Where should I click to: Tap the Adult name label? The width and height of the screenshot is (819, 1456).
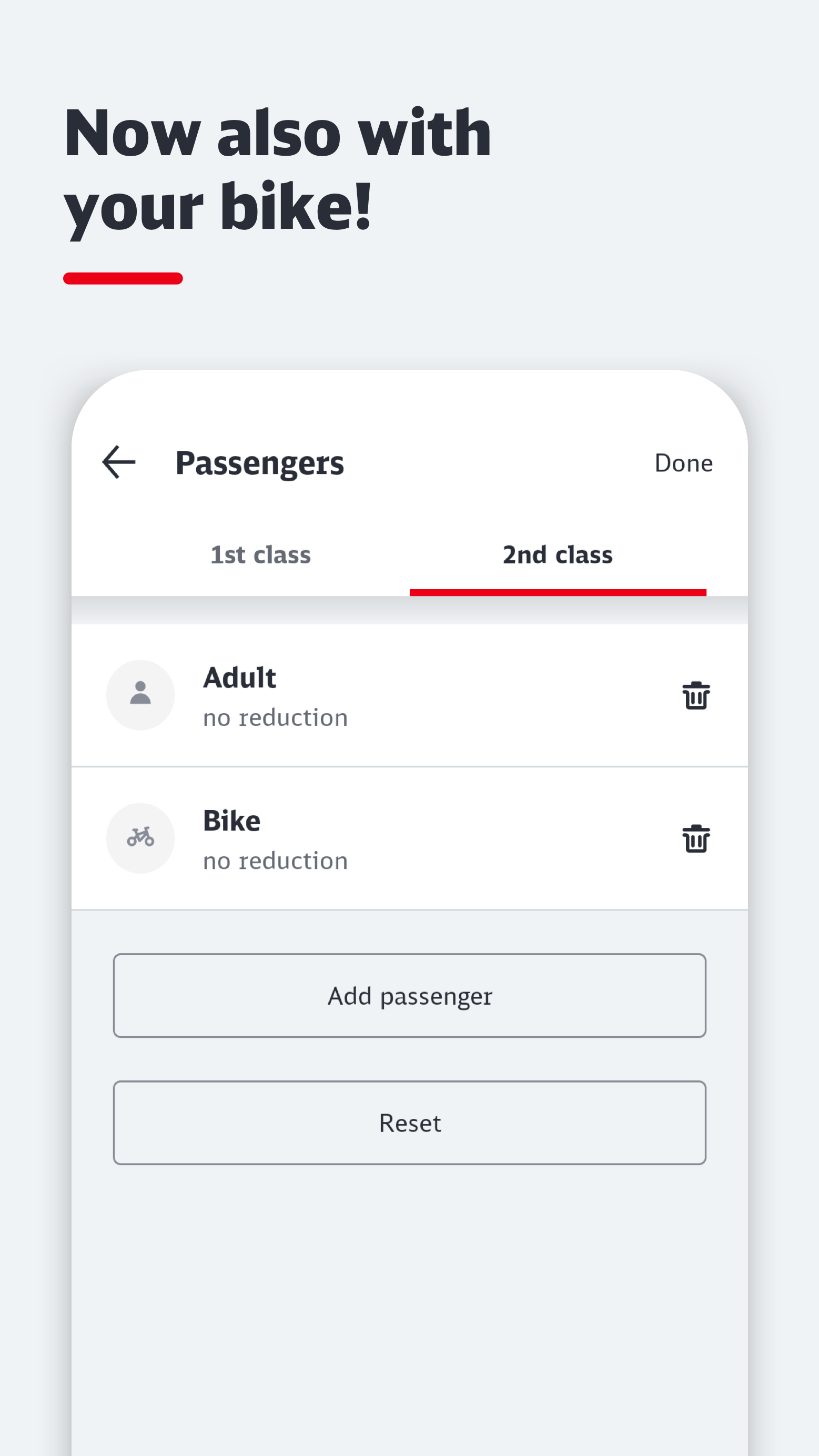pos(240,677)
